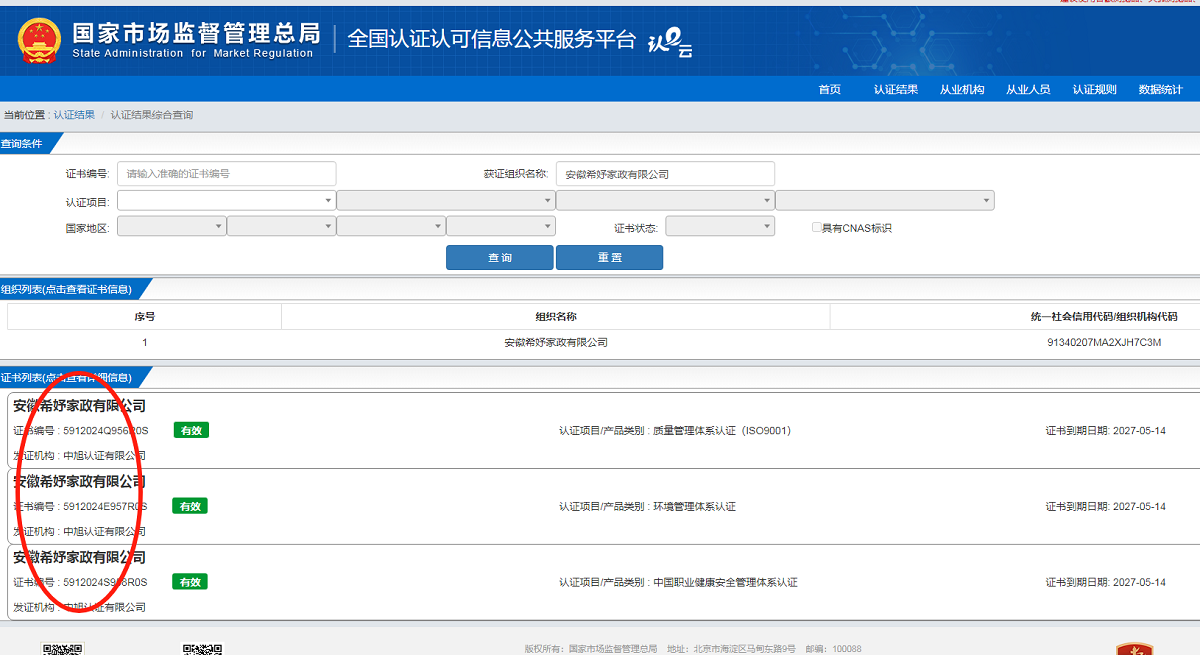Click 有效 badge on 环境管理体系 certificate
This screenshot has width=1200, height=655.
(x=190, y=506)
